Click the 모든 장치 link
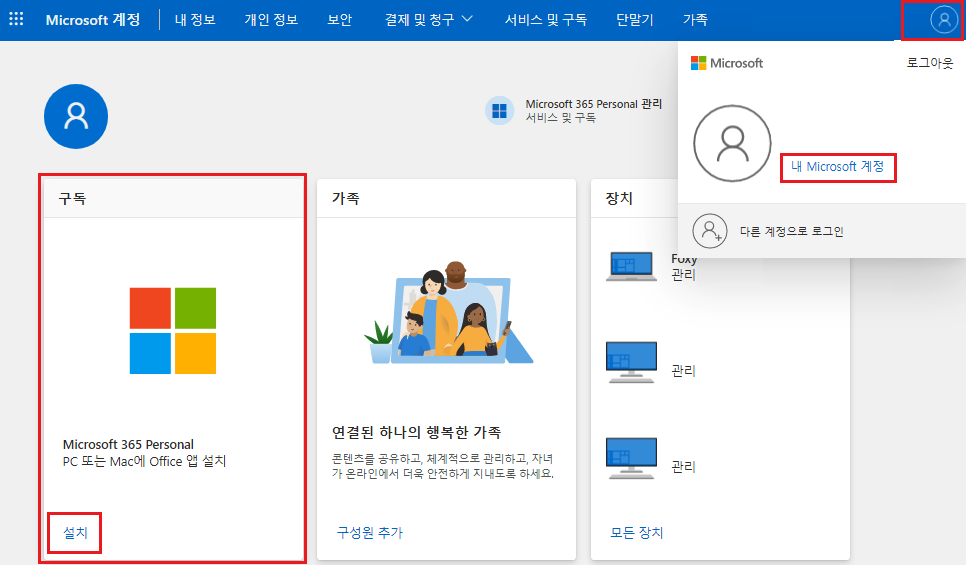 (637, 533)
